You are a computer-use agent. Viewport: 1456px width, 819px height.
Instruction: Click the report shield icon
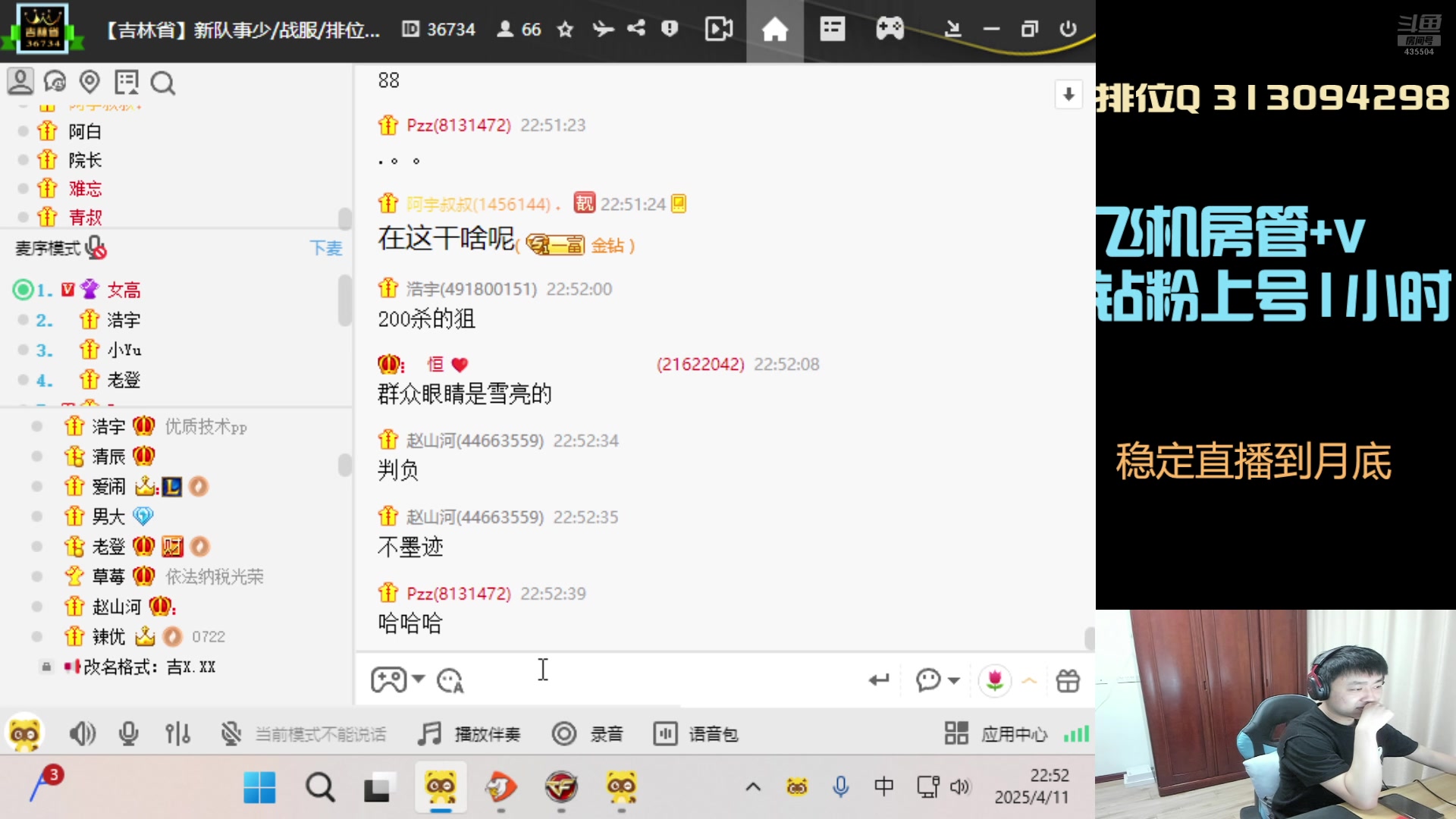(669, 29)
